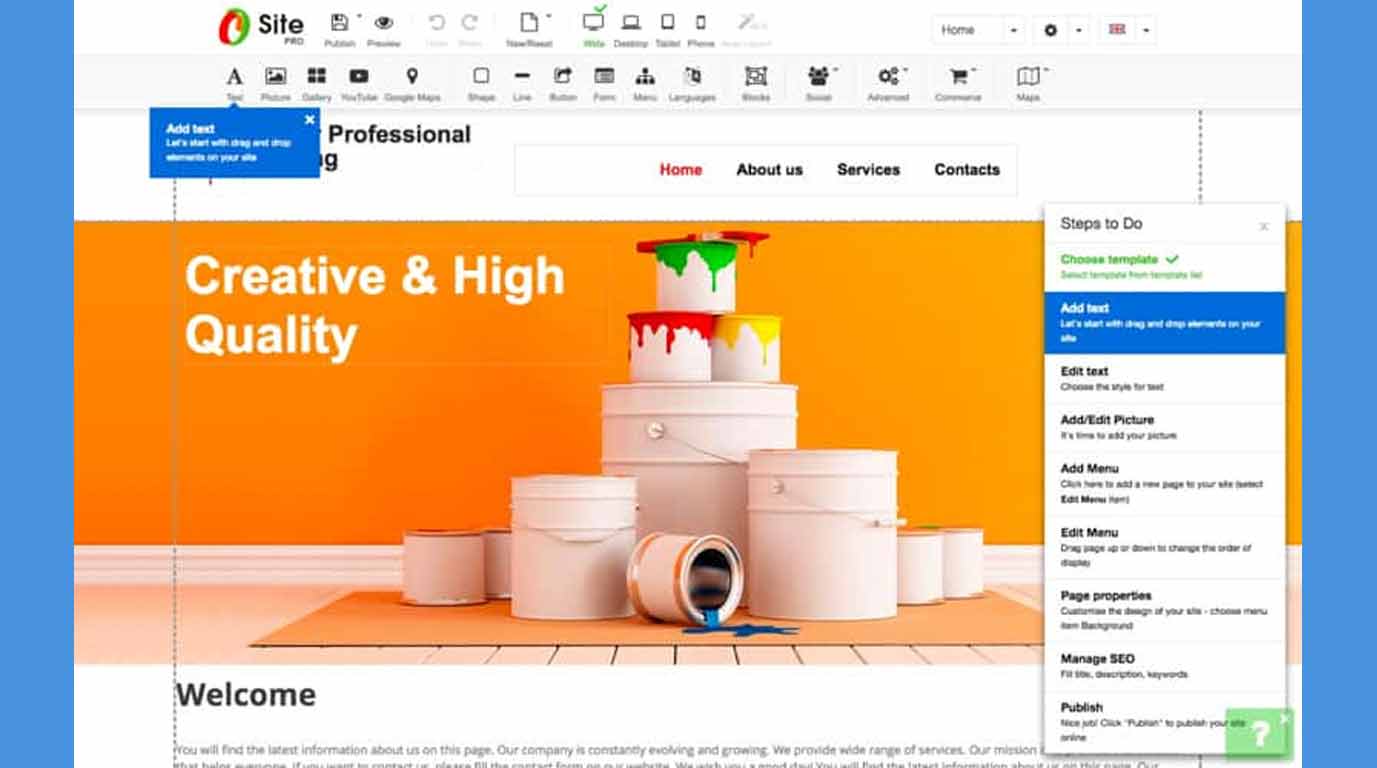Select the Page properties step

(x=1164, y=611)
